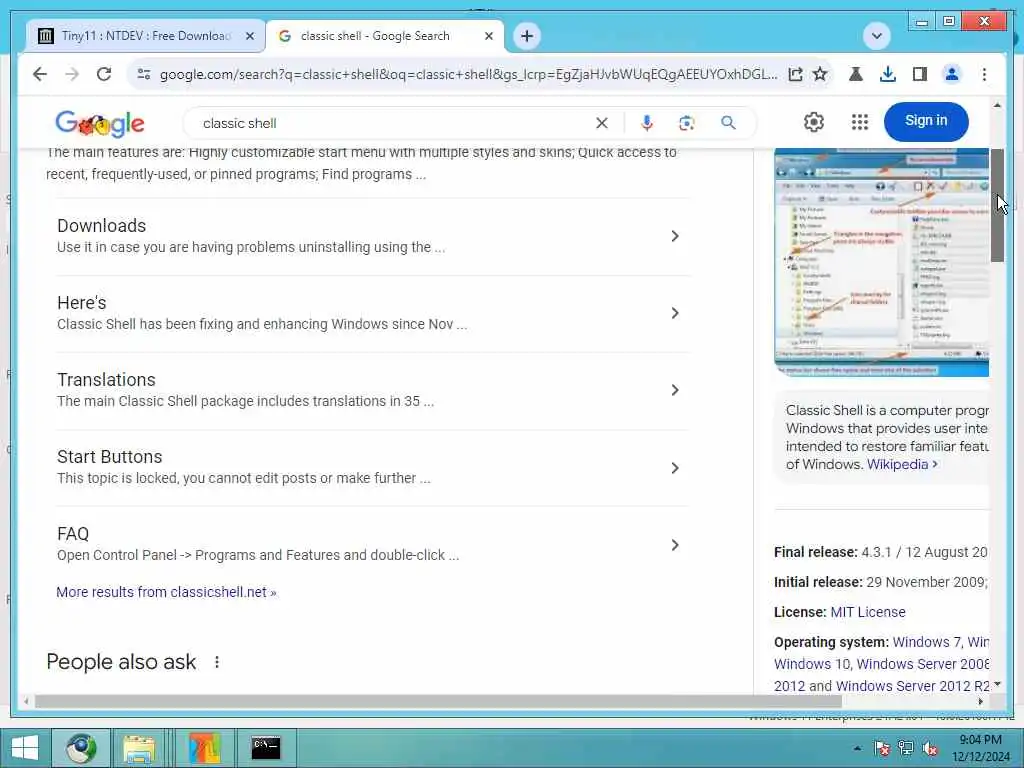1024x768 pixels.
Task: Click the Sign in button
Action: 926,121
